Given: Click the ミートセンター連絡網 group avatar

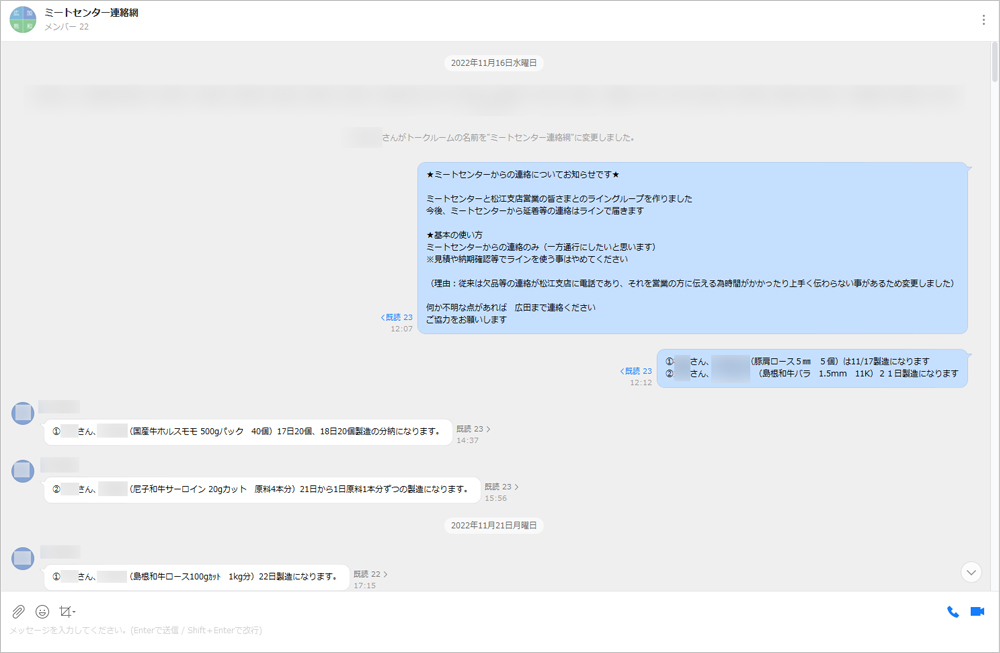Looking at the screenshot, I should tap(22, 20).
